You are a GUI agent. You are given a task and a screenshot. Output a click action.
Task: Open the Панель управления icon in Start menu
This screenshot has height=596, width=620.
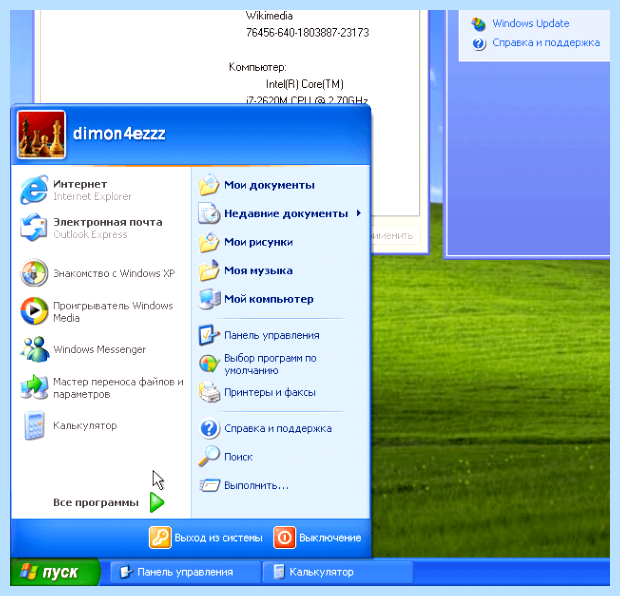tap(209, 335)
